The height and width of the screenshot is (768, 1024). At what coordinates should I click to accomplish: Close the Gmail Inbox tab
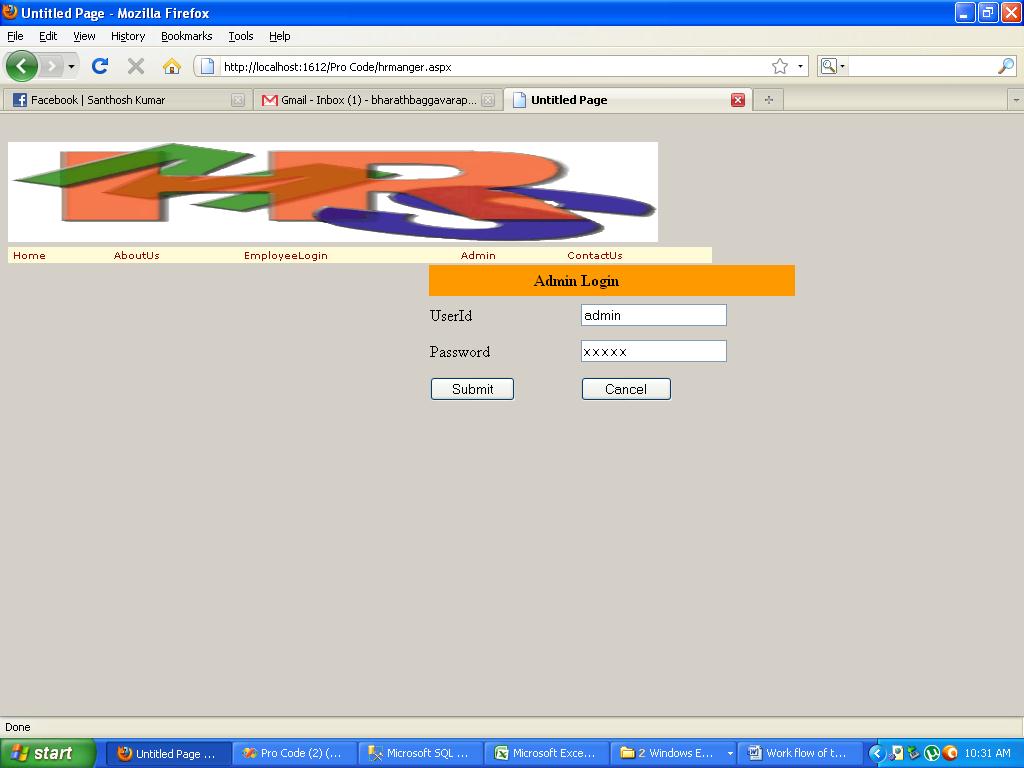click(x=488, y=100)
